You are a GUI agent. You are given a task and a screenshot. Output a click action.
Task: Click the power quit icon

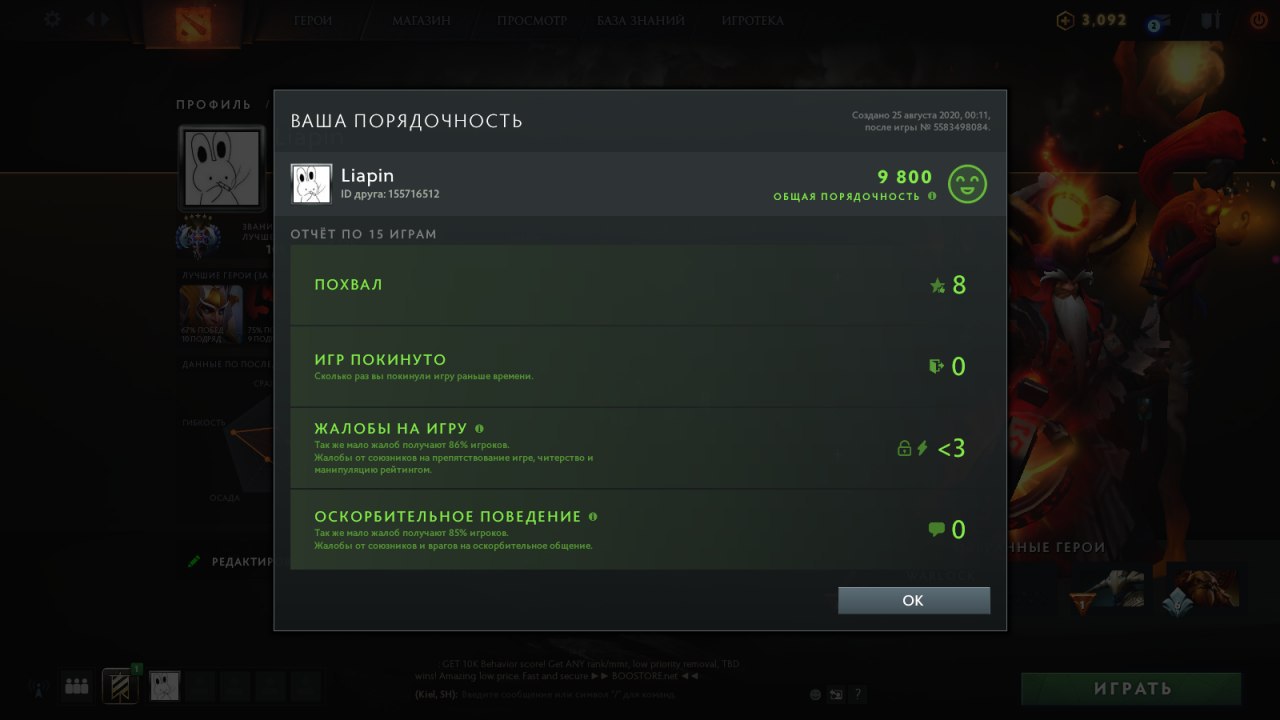click(x=1259, y=20)
